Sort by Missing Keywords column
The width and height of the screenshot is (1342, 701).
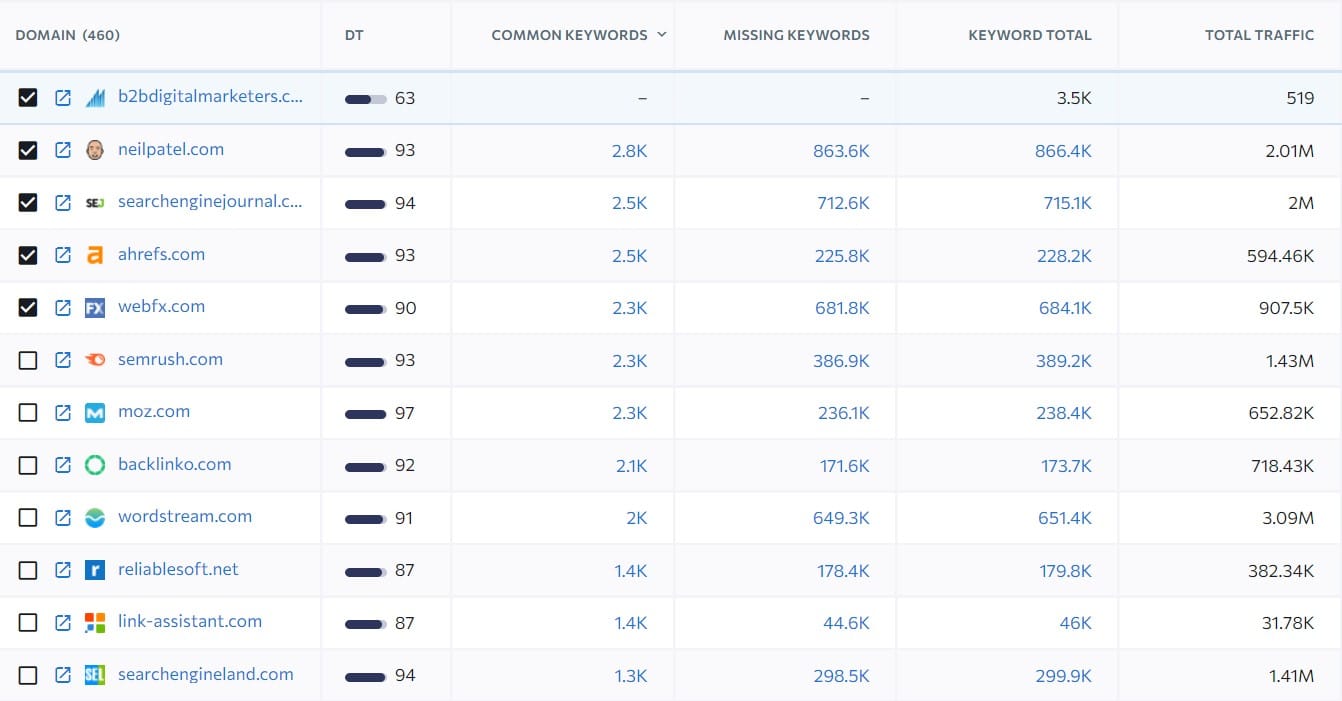click(x=797, y=35)
